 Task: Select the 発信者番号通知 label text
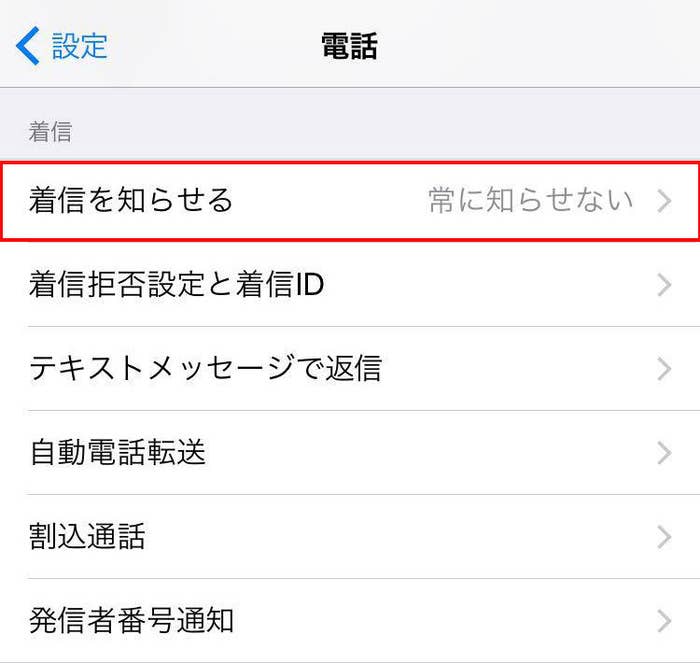coord(131,621)
